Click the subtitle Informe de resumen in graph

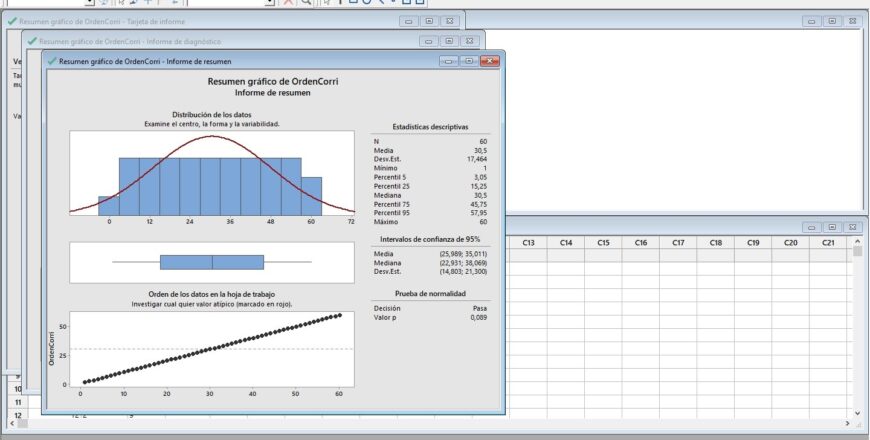(x=272, y=93)
